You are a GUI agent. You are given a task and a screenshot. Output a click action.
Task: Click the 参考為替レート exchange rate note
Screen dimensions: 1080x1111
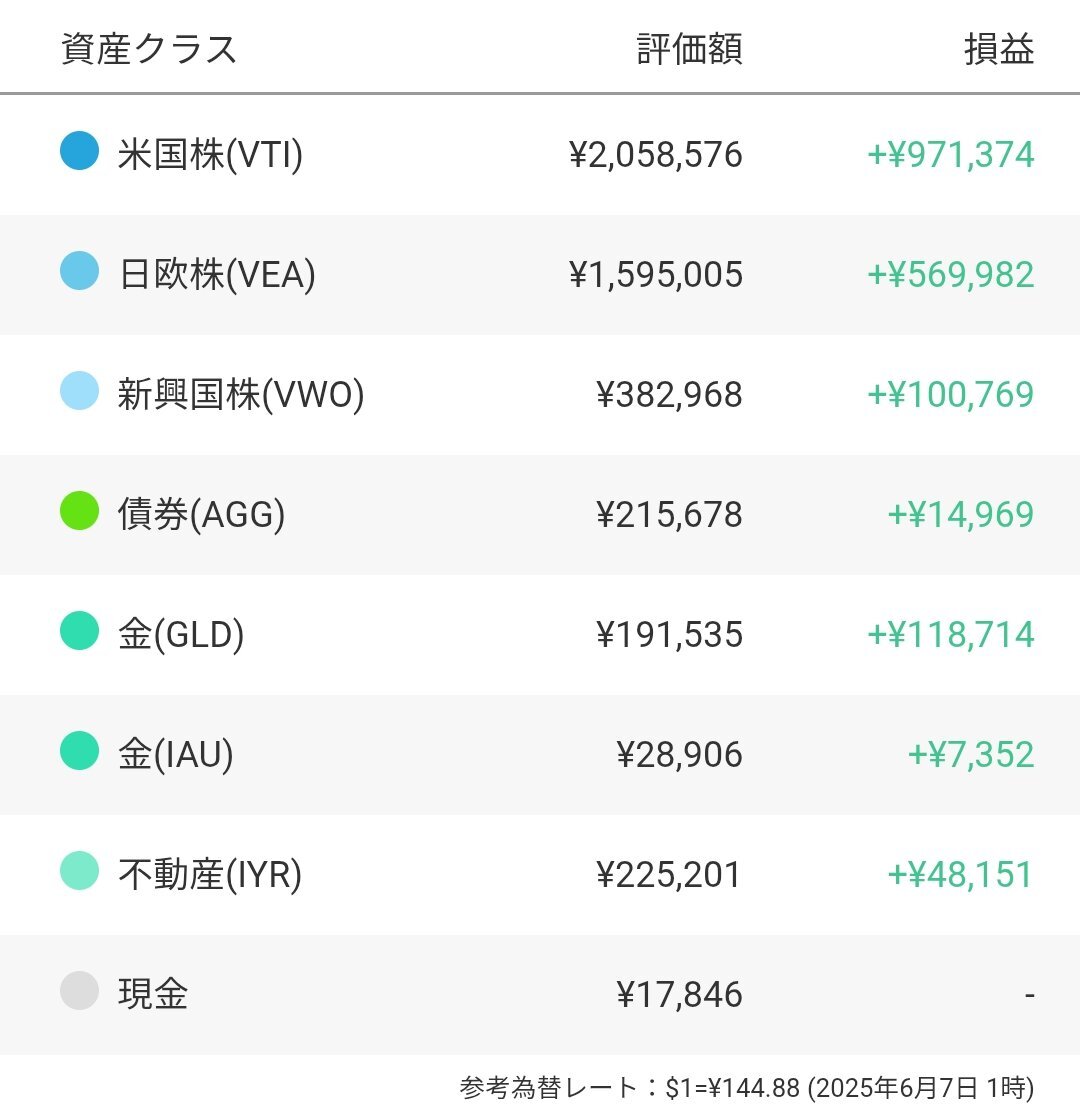pyautogui.click(x=747, y=1088)
